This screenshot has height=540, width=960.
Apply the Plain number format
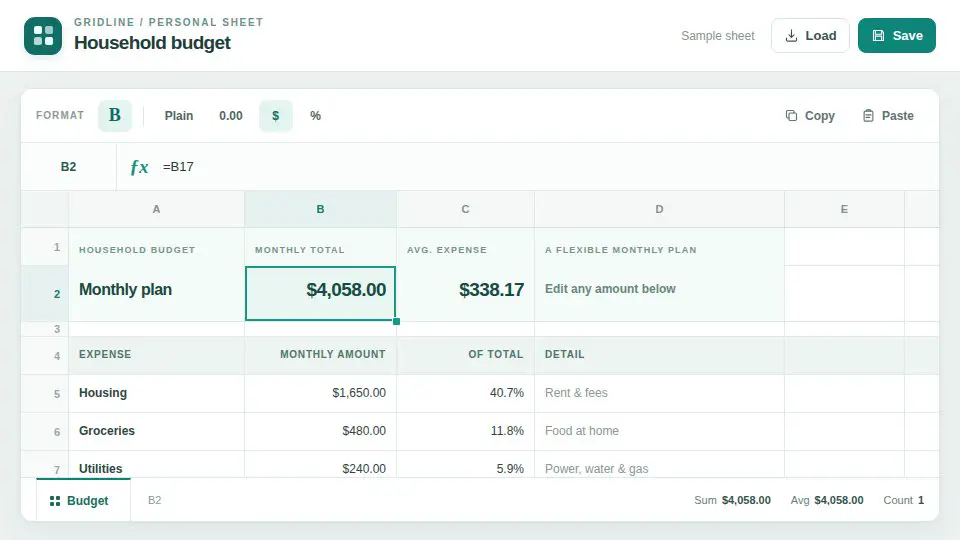pos(179,116)
